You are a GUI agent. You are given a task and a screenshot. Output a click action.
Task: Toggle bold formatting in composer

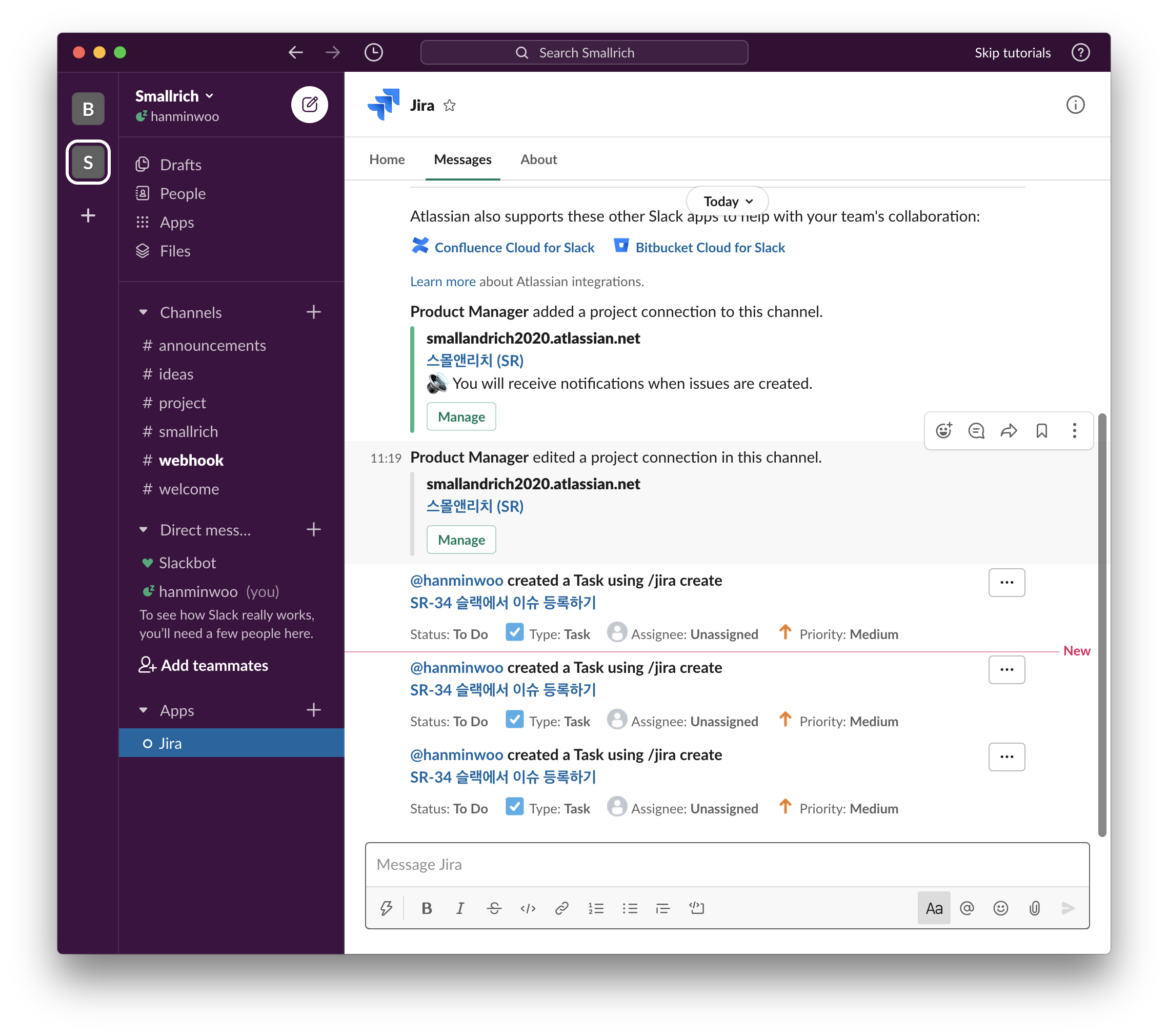426,908
